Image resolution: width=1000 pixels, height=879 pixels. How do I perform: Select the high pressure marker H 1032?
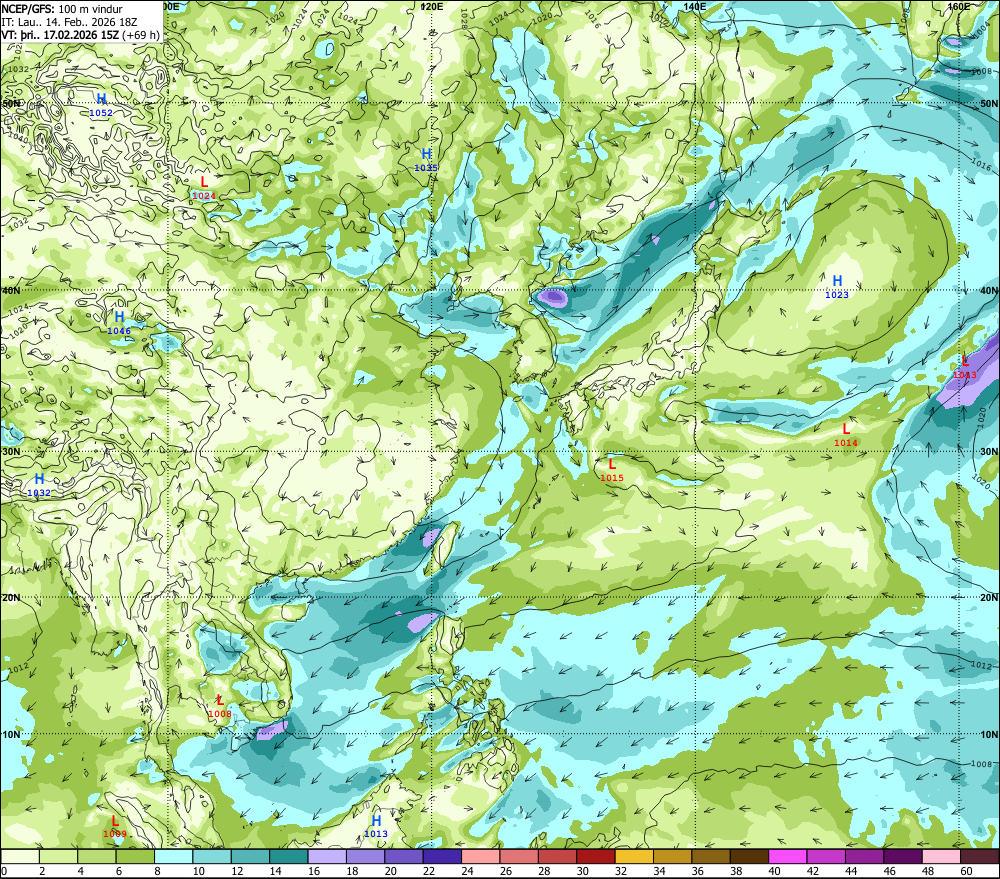[x=39, y=484]
